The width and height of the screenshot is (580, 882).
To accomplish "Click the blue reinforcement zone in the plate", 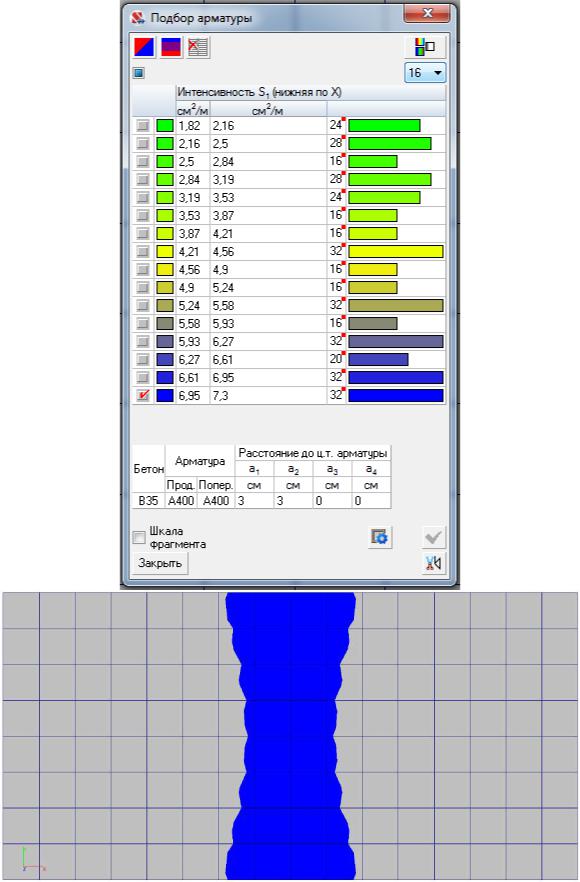I will [290, 736].
